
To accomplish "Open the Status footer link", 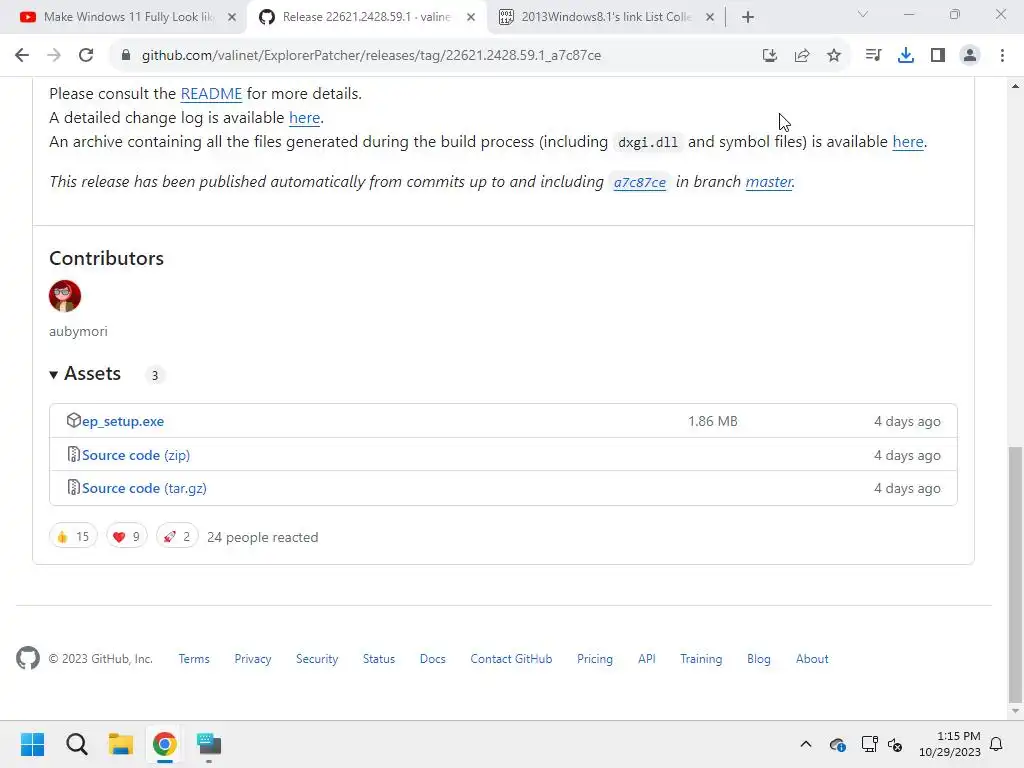I will click(x=379, y=659).
